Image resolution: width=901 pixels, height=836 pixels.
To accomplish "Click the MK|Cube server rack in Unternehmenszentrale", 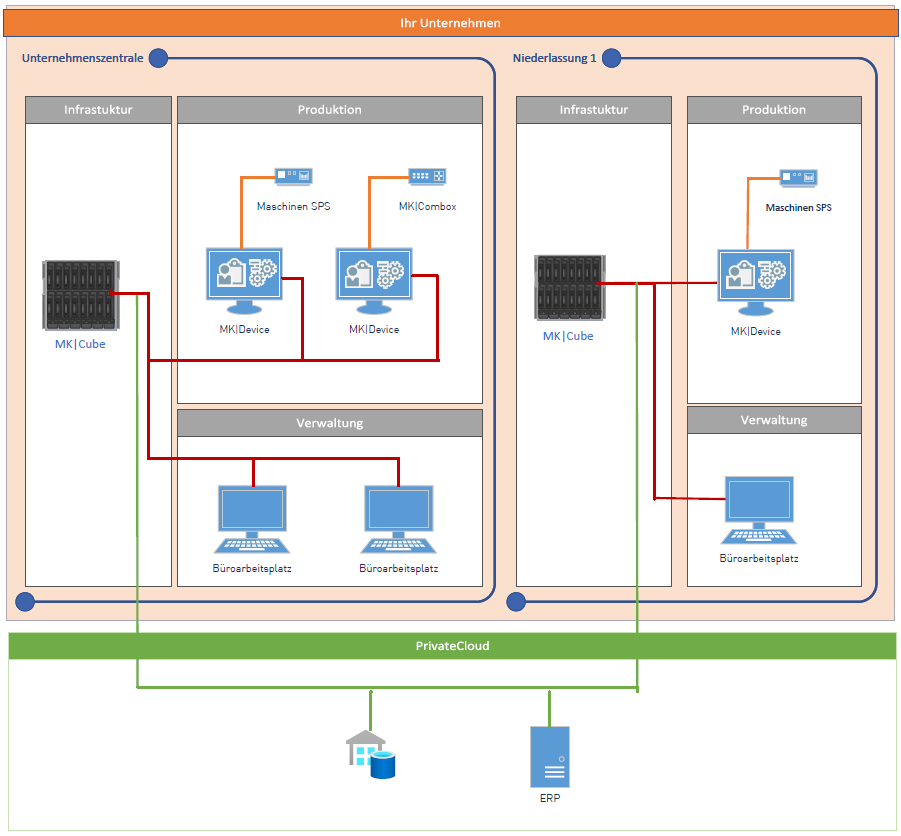I will (81, 295).
